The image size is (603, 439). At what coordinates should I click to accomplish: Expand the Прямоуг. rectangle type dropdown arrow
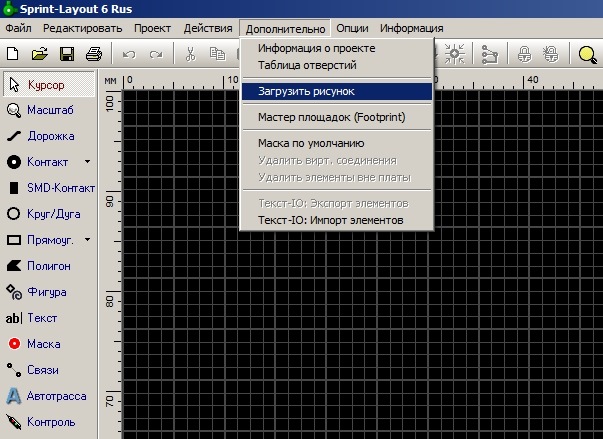coord(88,239)
